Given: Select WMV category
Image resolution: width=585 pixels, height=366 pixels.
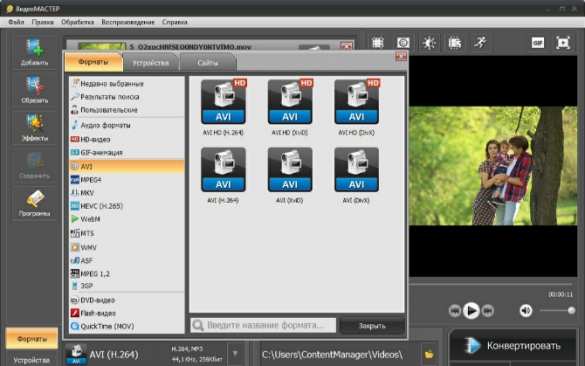Looking at the screenshot, I should click(127, 247).
